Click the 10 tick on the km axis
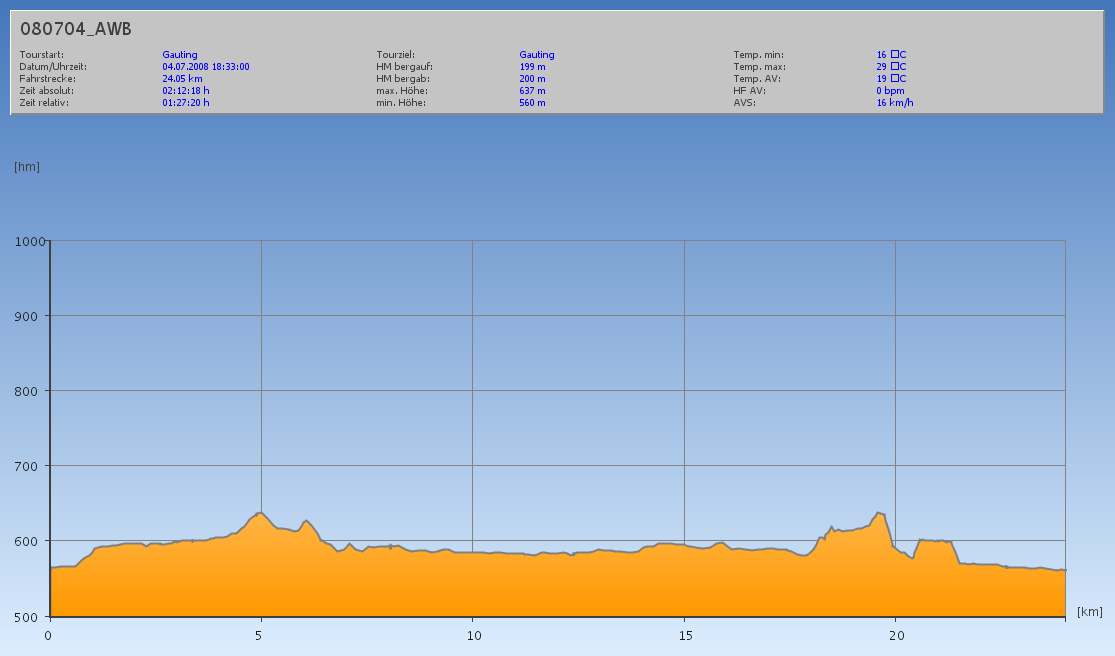 pyautogui.click(x=474, y=636)
